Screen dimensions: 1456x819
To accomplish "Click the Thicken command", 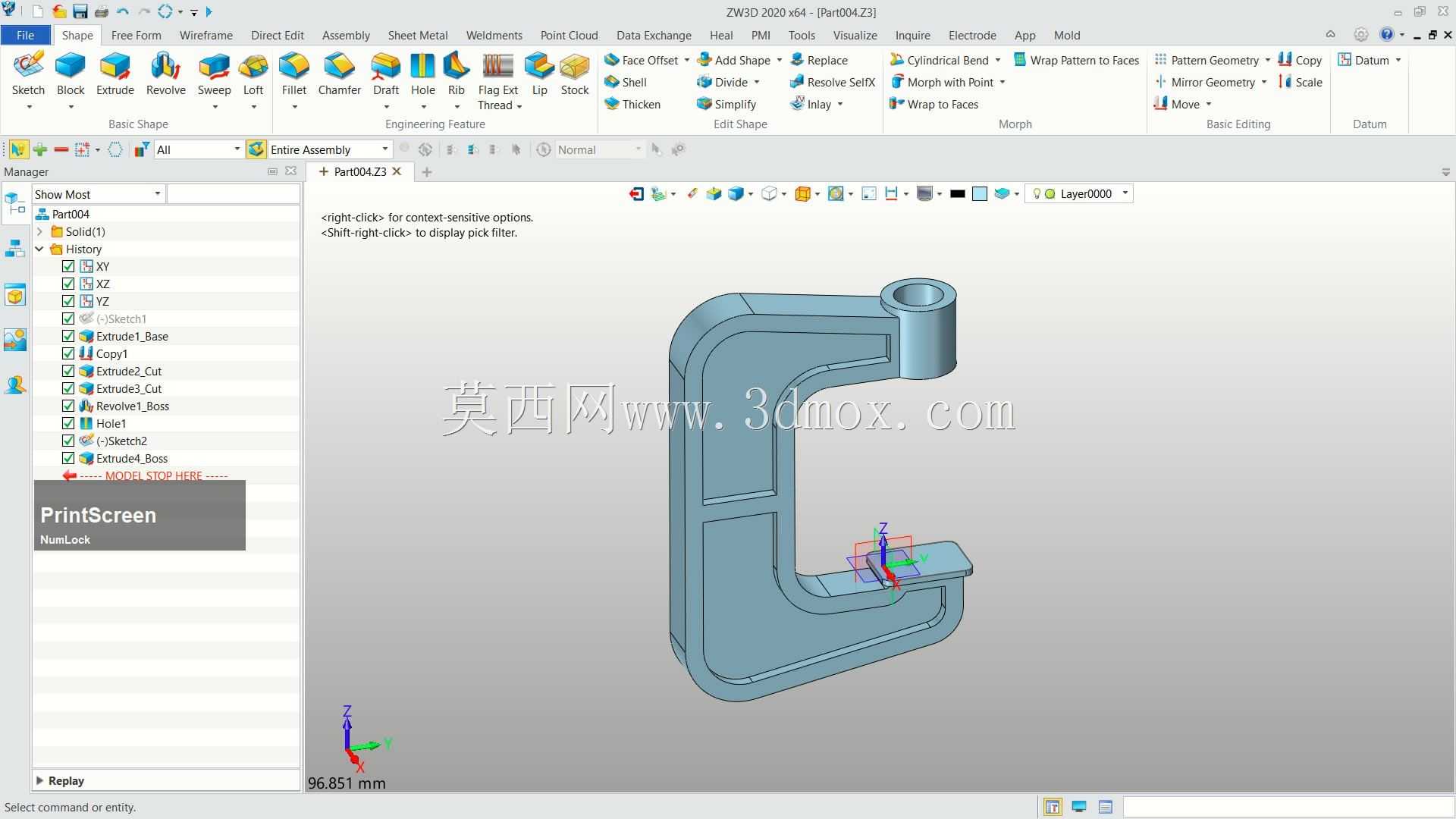I will (633, 104).
